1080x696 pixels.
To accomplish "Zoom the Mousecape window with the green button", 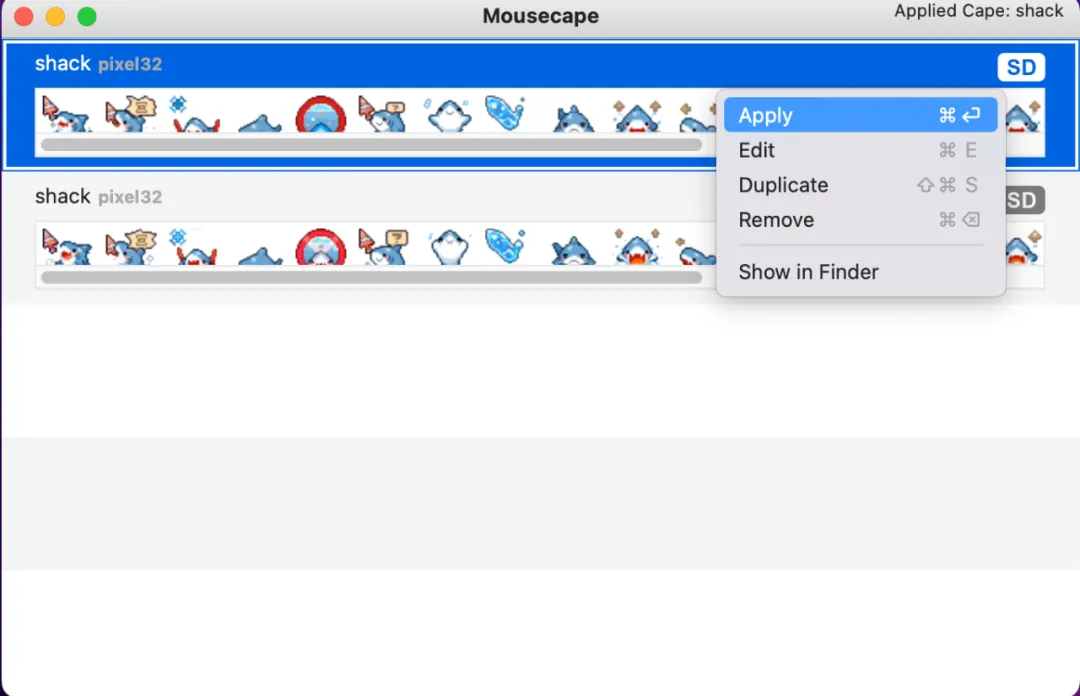I will (x=87, y=16).
